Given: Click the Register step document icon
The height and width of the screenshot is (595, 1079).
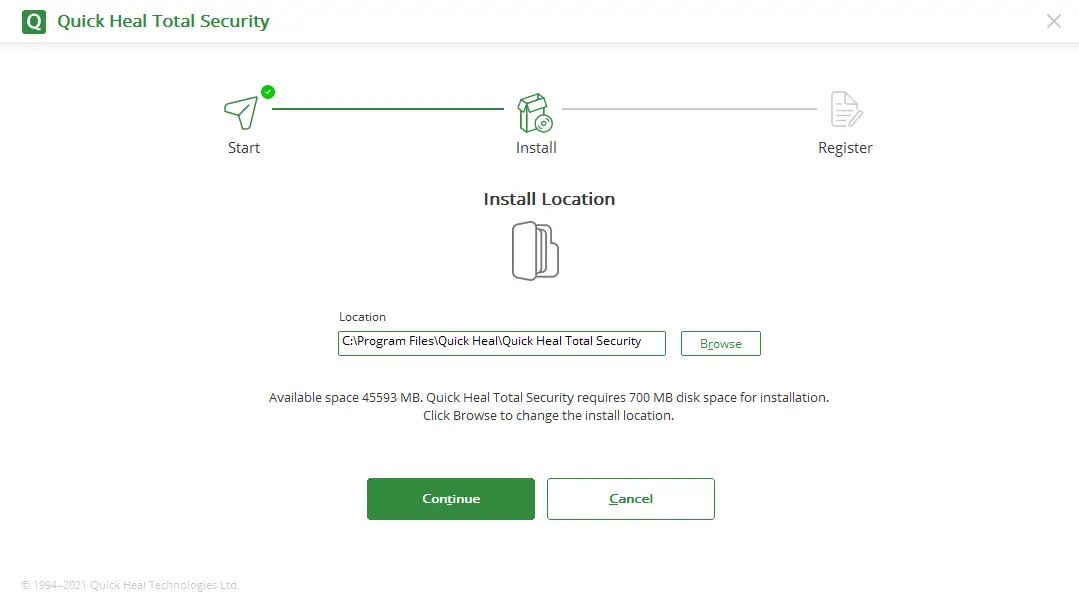Looking at the screenshot, I should [846, 110].
